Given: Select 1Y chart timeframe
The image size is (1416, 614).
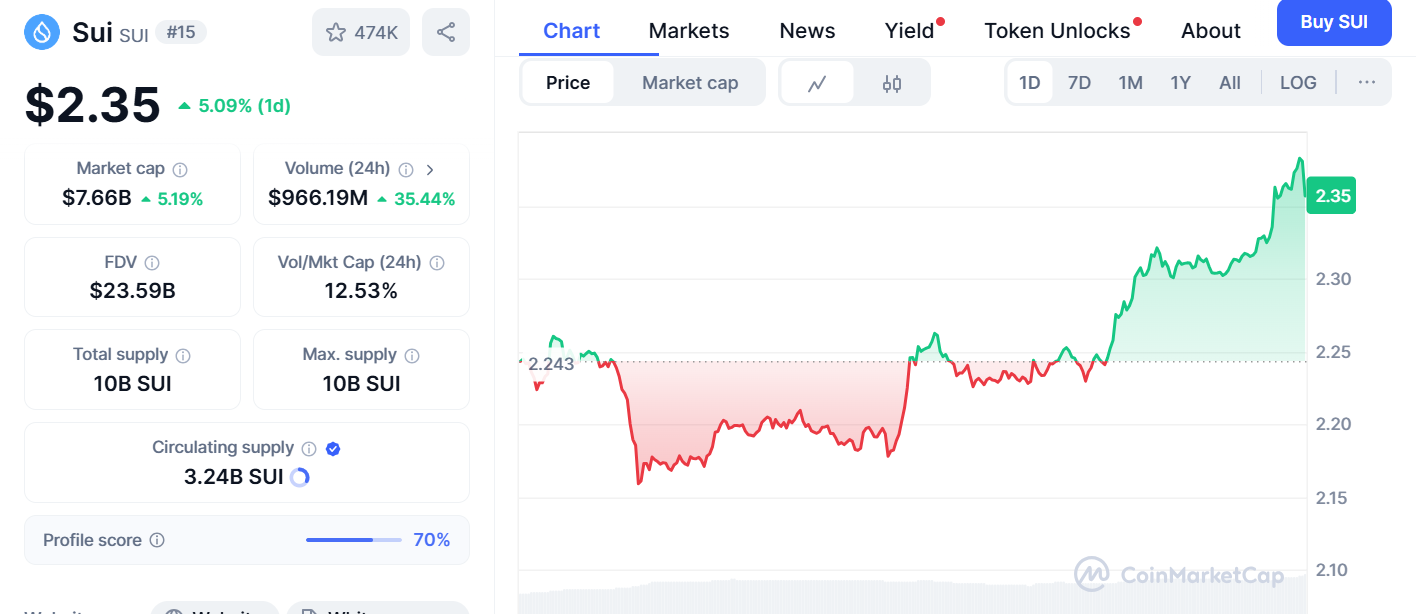Looking at the screenshot, I should 1180,83.
